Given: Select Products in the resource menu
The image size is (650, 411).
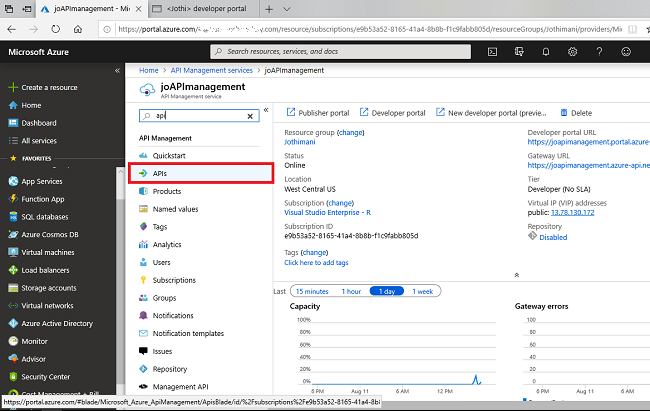Looking at the screenshot, I should pyautogui.click(x=160, y=191).
